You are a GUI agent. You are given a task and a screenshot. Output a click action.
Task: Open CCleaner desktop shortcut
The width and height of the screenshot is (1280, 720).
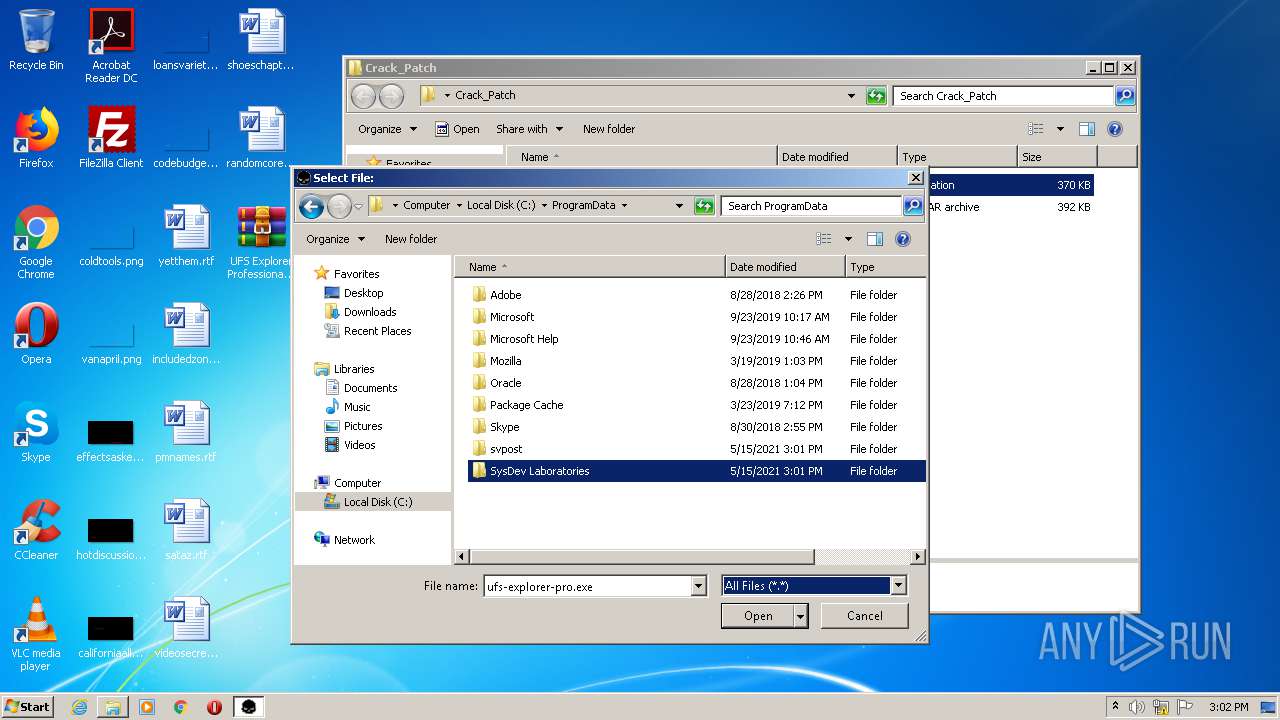click(x=36, y=530)
